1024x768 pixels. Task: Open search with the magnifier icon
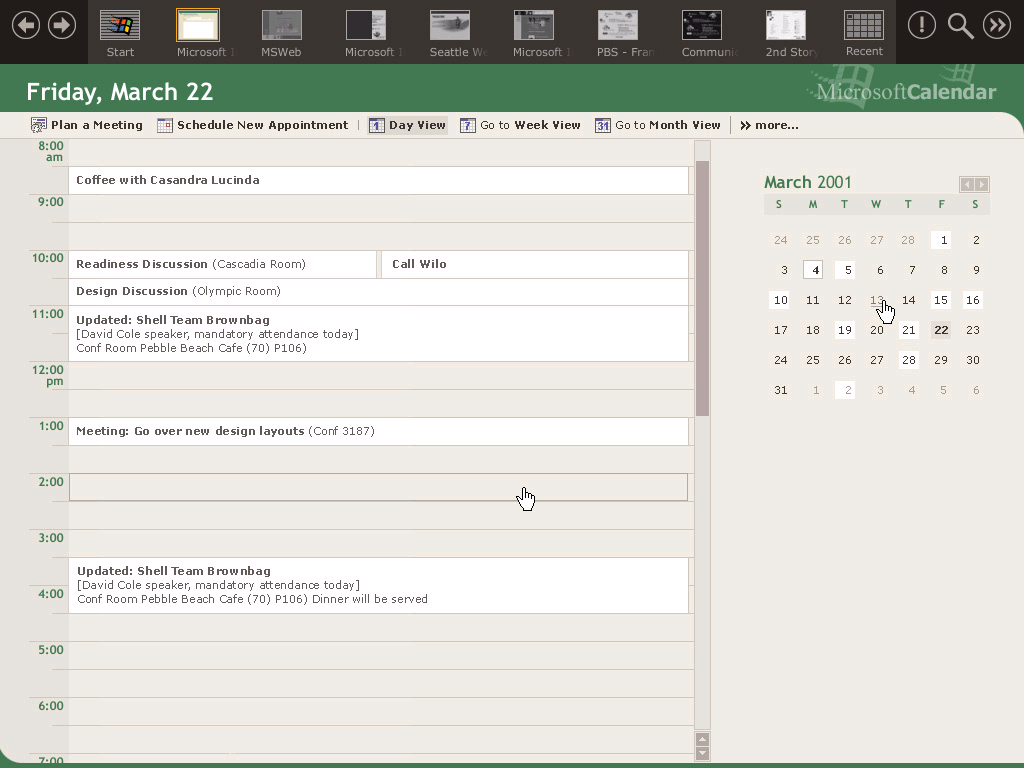tap(960, 26)
